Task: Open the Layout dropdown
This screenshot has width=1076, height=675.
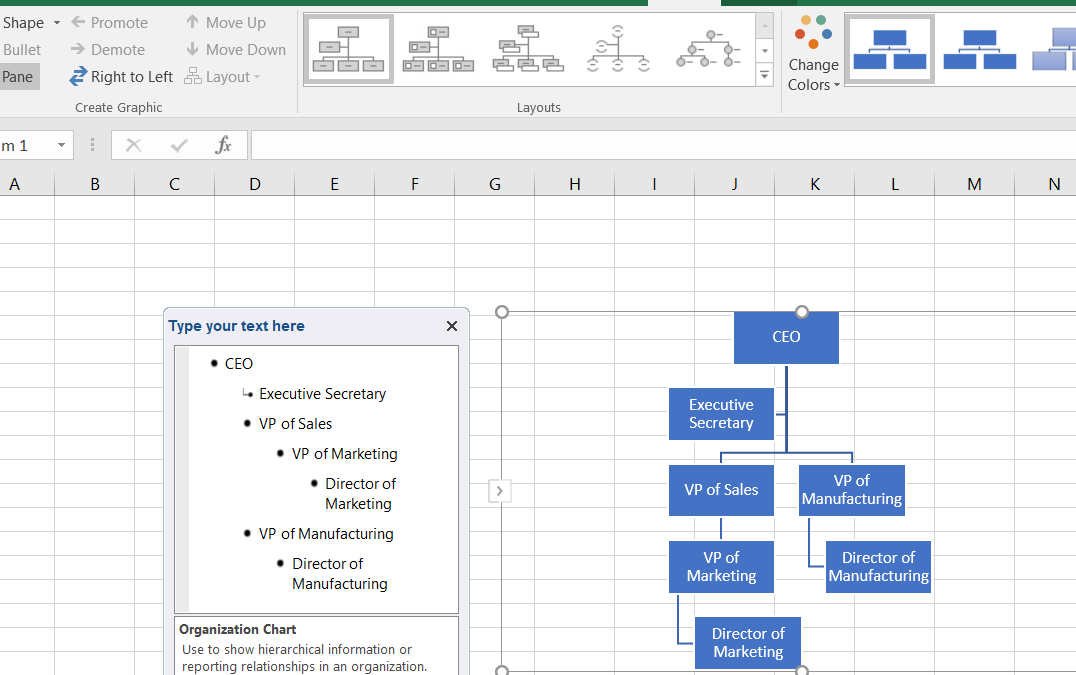Action: click(x=222, y=77)
